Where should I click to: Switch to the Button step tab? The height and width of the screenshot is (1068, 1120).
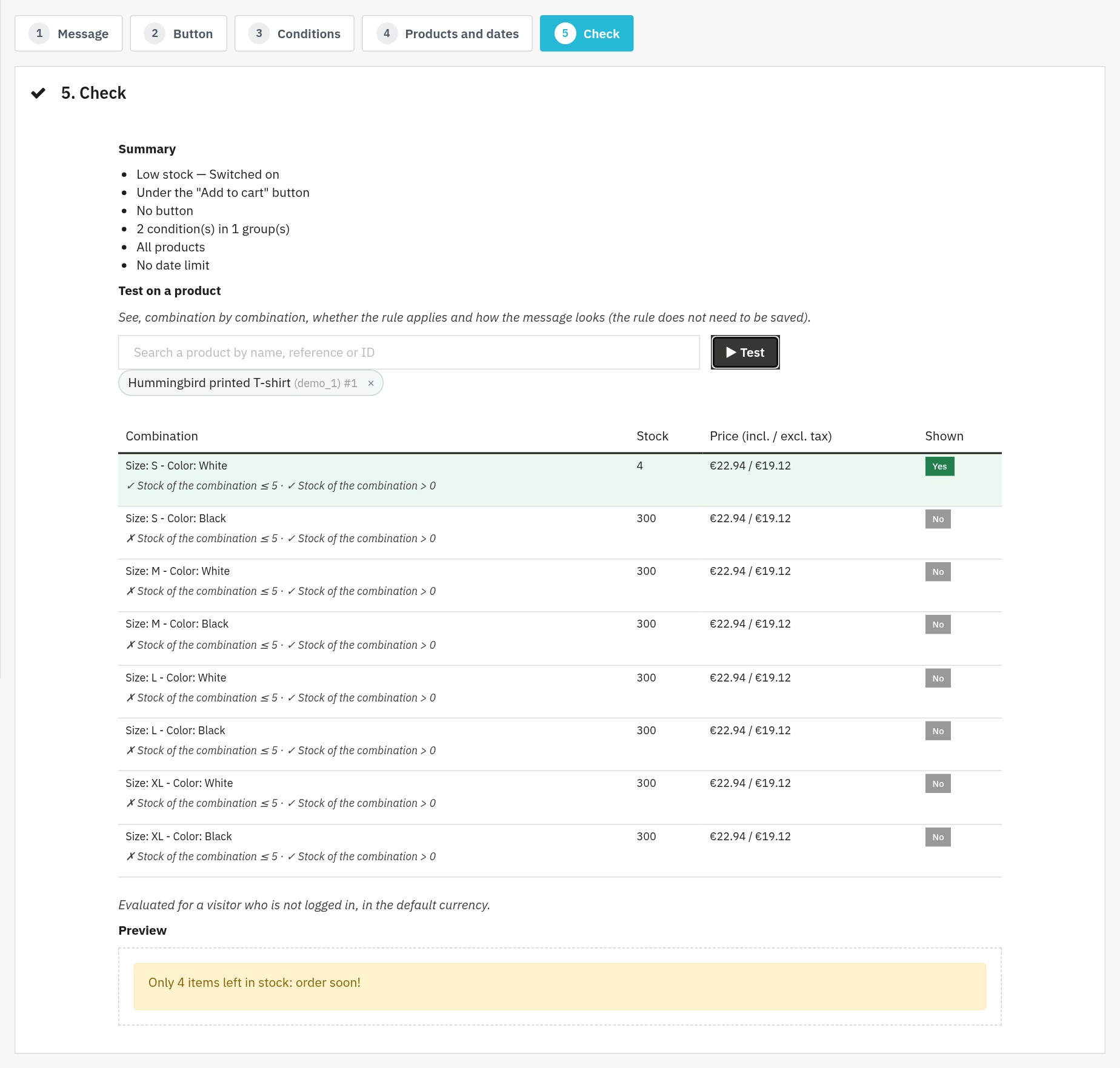tap(178, 33)
